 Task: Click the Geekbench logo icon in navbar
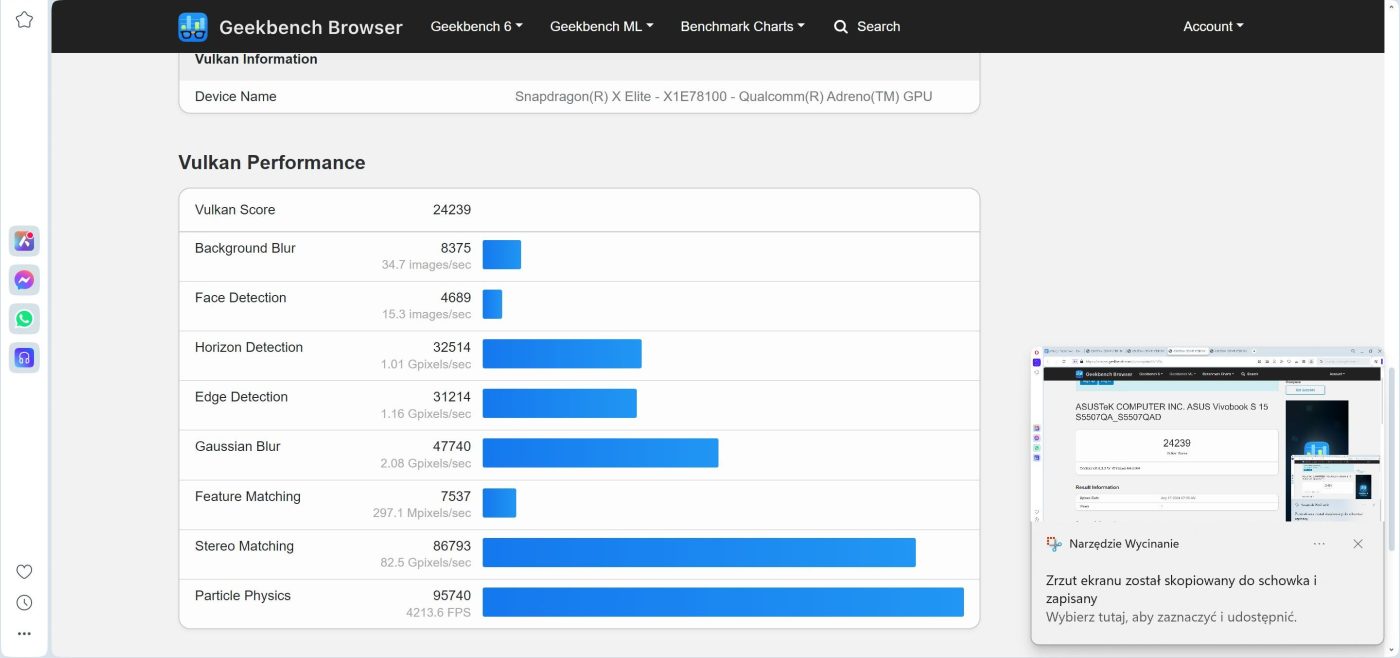192,27
